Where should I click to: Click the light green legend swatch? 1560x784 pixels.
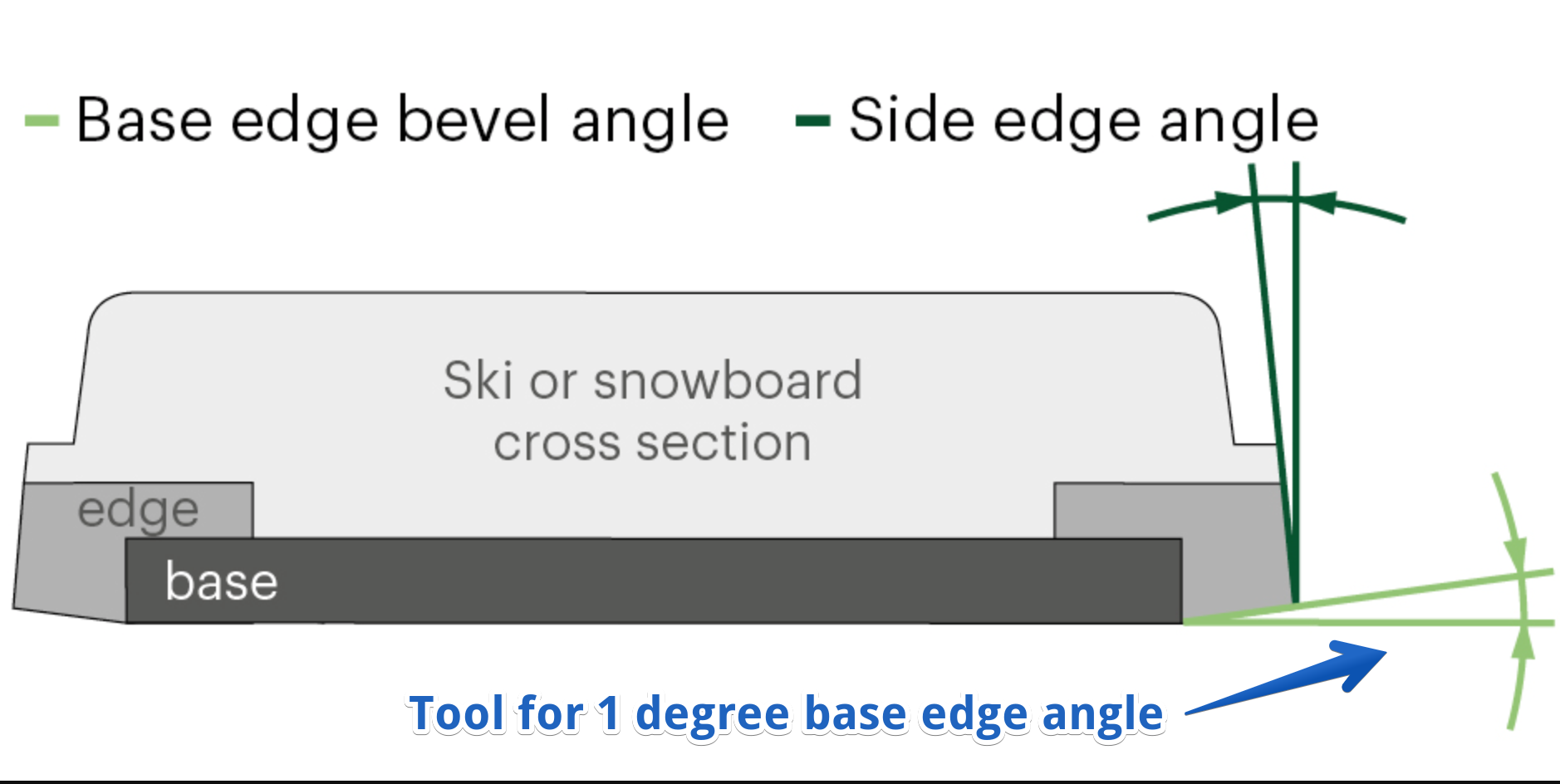tap(42, 121)
